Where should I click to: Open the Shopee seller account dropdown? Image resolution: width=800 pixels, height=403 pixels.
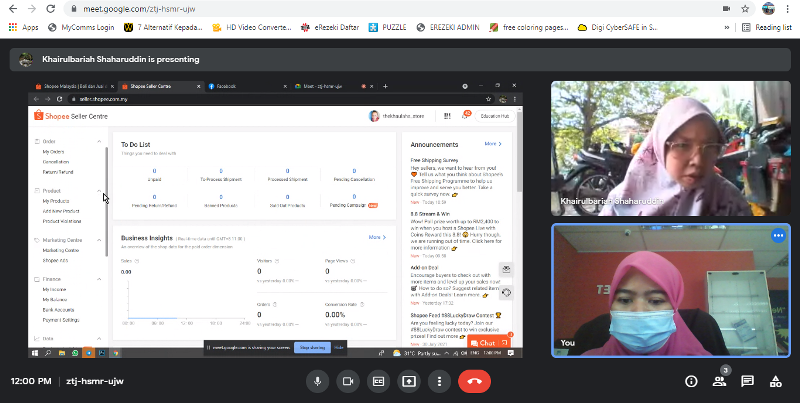[396, 116]
